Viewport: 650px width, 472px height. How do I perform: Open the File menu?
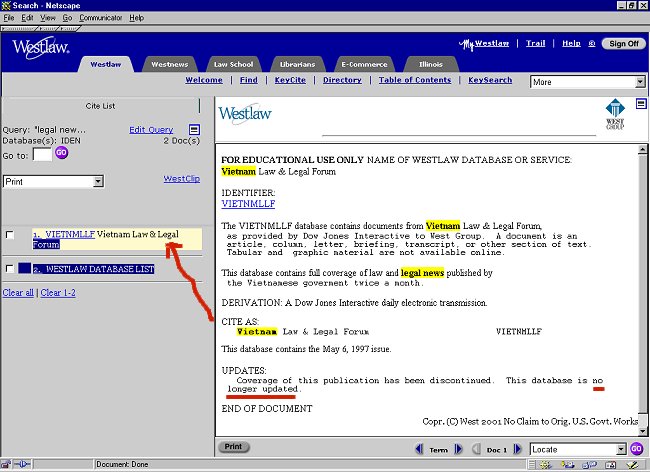[x=9, y=18]
